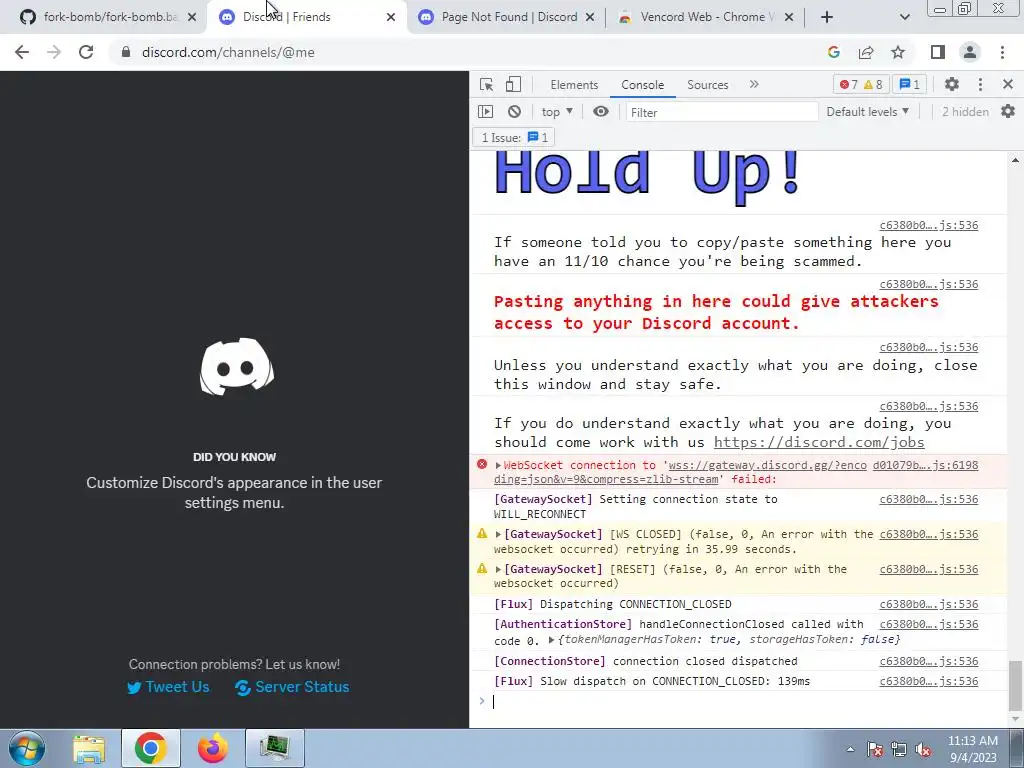The height and width of the screenshot is (768, 1024).
Task: Close the Page Not Found tab
Action: (x=590, y=17)
